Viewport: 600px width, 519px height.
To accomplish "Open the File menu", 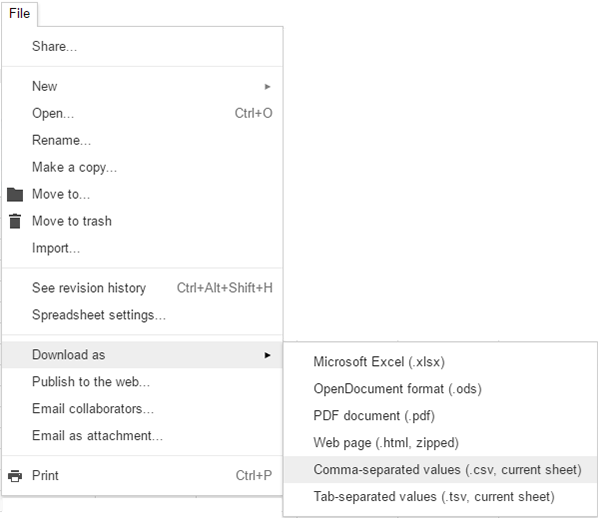I will (20, 13).
